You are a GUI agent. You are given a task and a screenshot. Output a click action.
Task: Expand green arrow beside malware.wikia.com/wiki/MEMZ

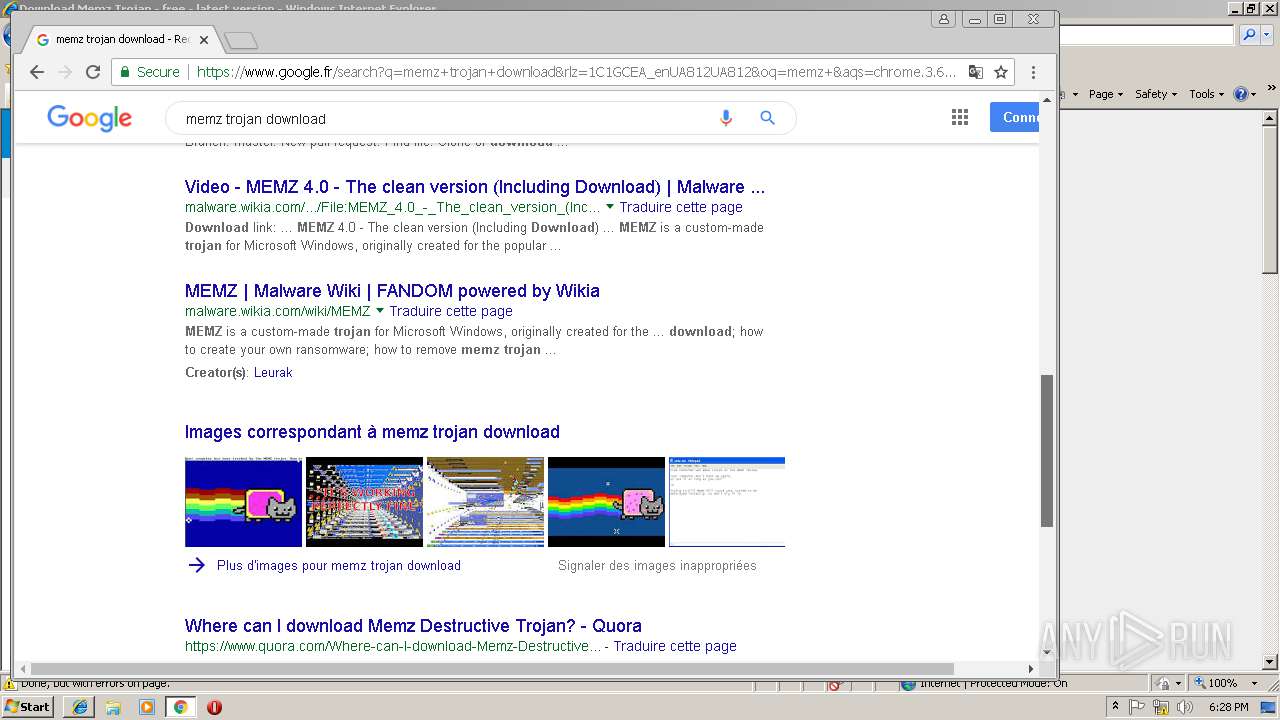(380, 311)
